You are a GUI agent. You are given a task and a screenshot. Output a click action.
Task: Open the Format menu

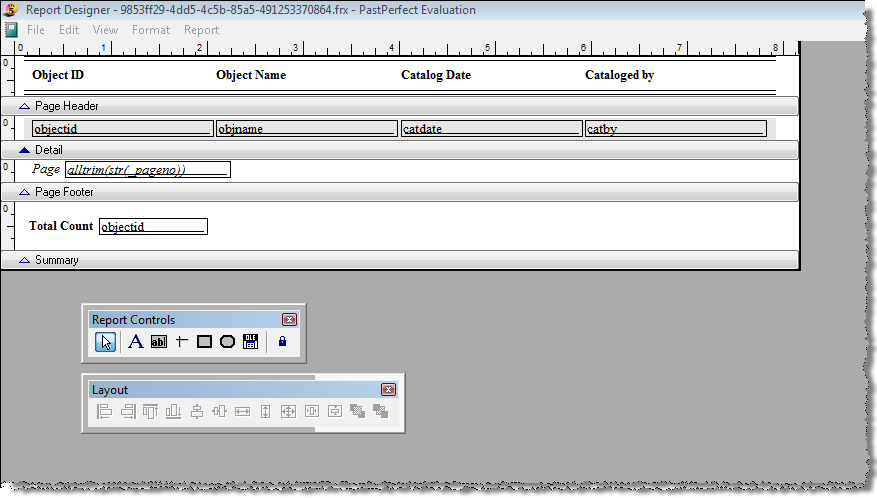pos(151,30)
